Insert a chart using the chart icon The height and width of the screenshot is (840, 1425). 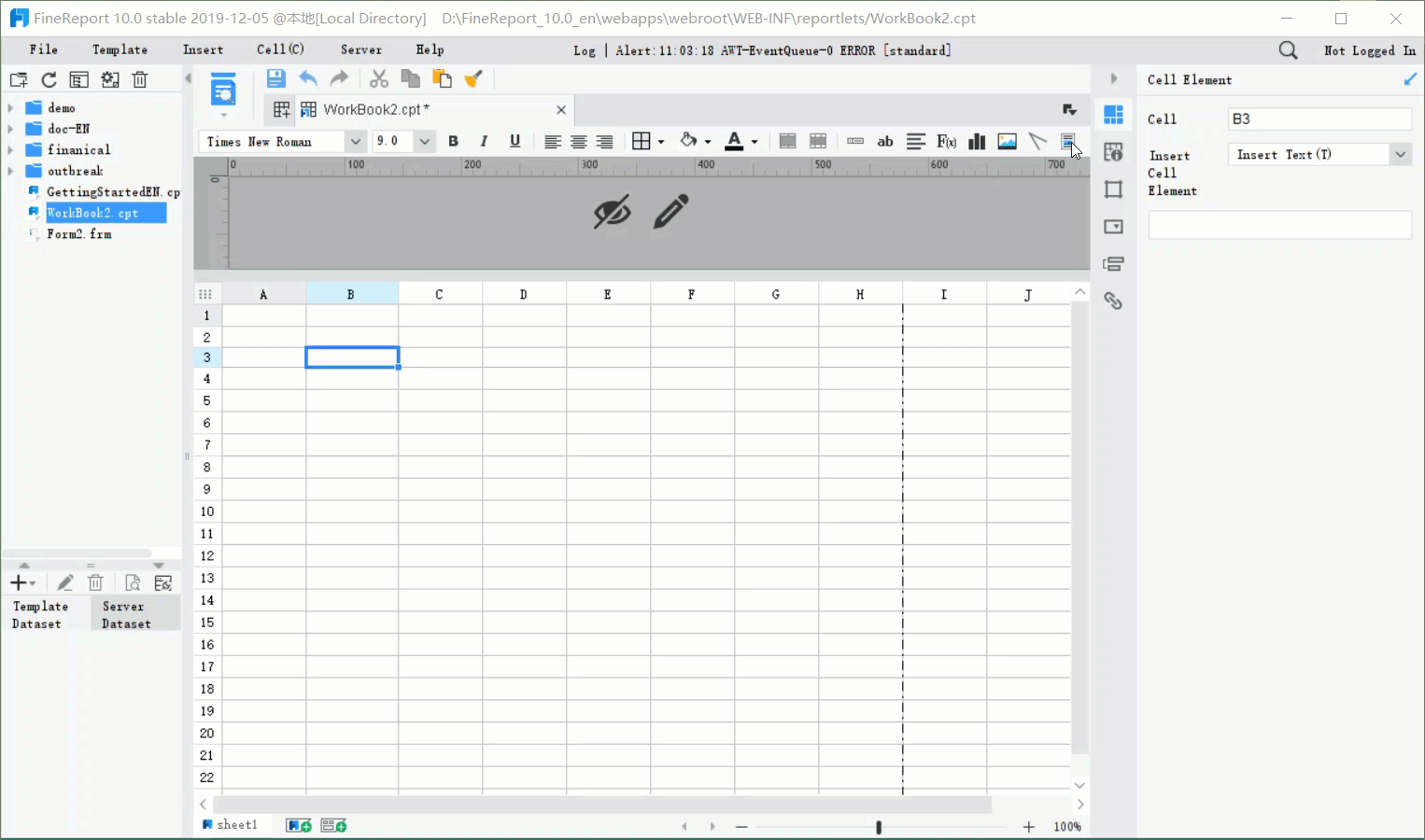[977, 141]
